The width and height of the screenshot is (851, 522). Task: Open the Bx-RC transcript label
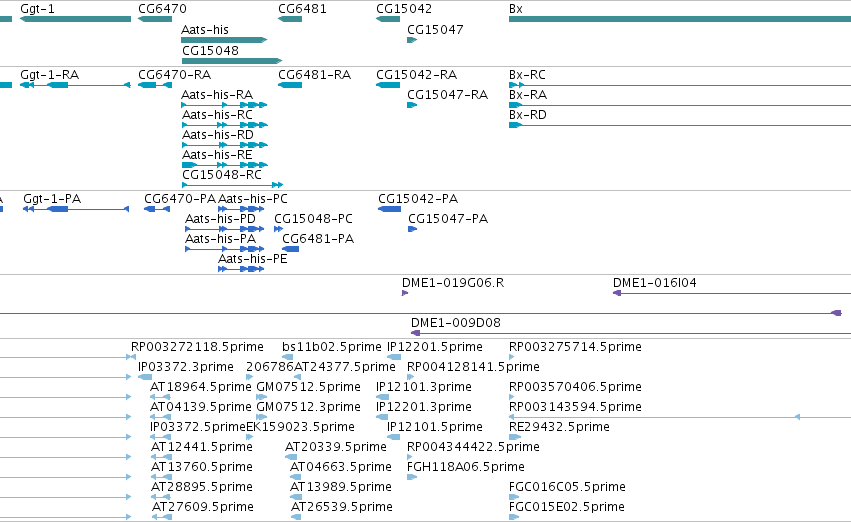[527, 74]
